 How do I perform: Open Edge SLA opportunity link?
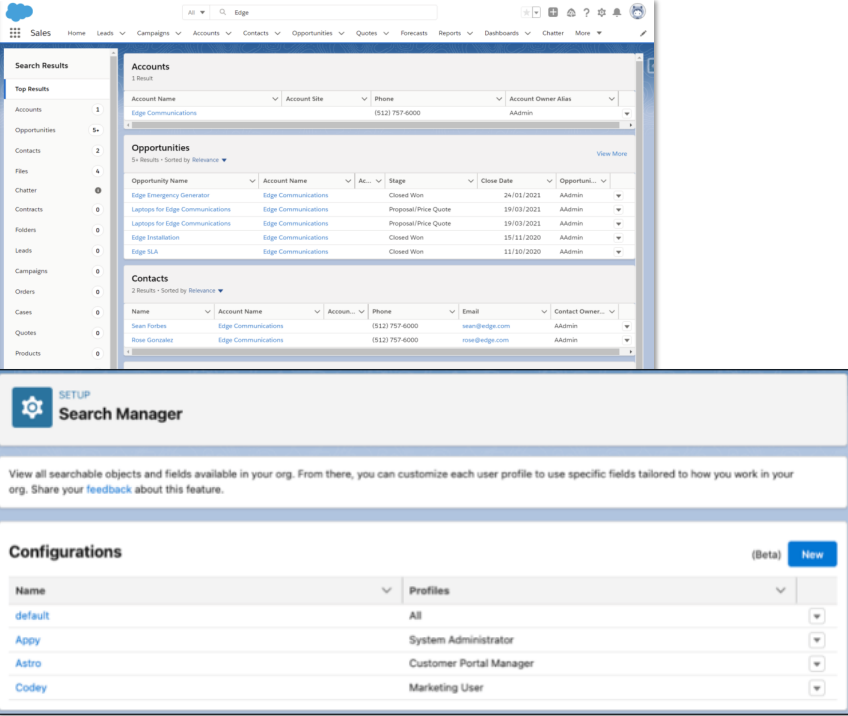point(145,251)
